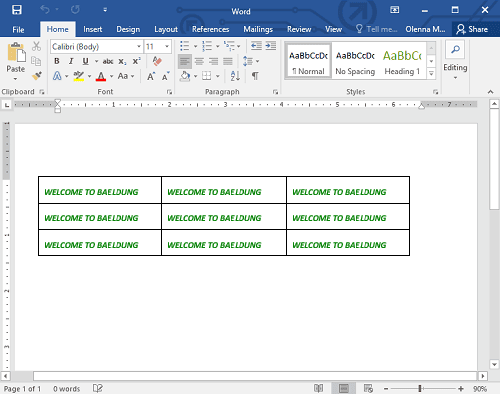
Task: Click the Bullets list icon
Action: (x=185, y=46)
